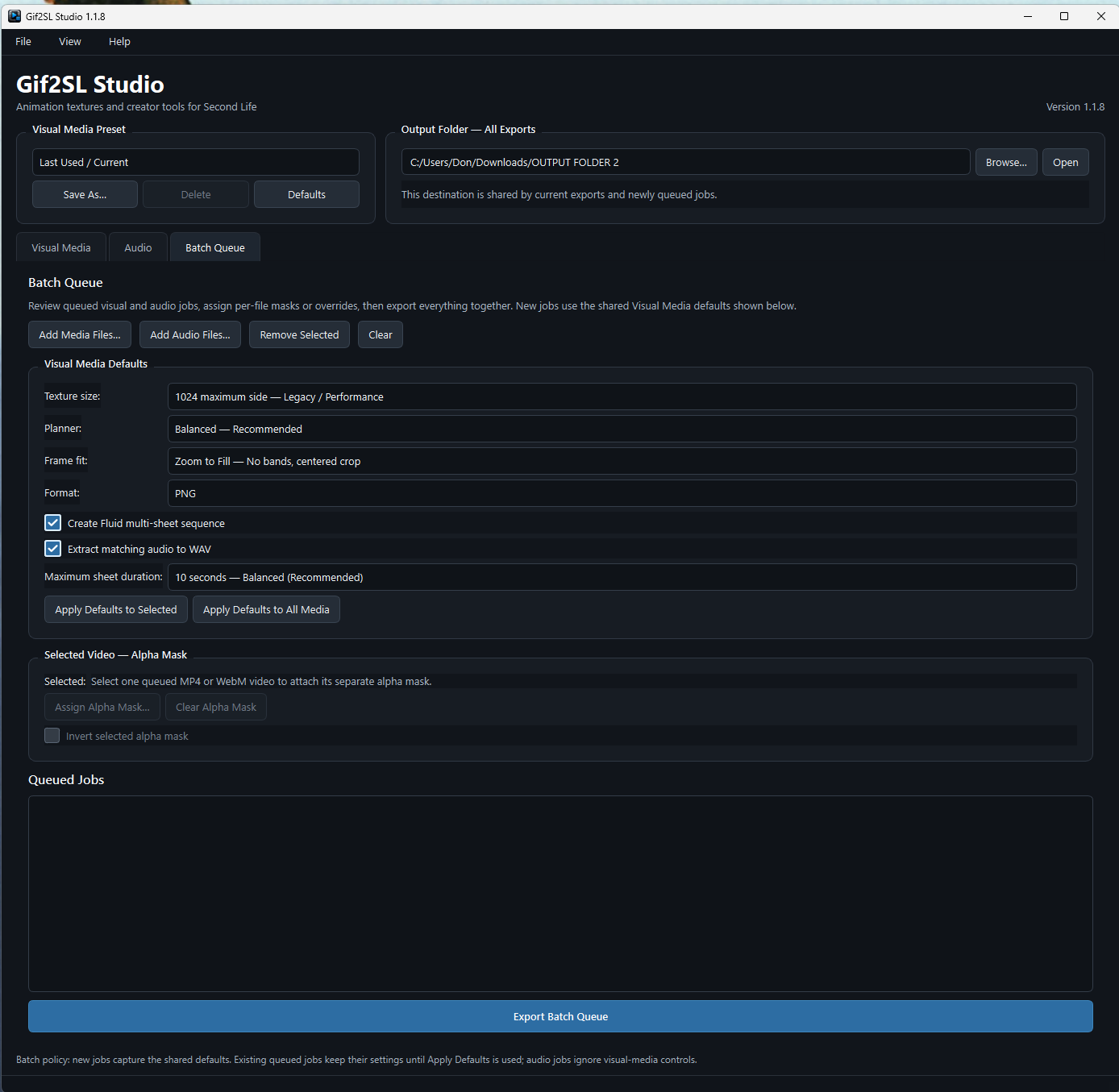Open the Format dropdown showing PNG
The height and width of the screenshot is (1092, 1119).
click(622, 493)
